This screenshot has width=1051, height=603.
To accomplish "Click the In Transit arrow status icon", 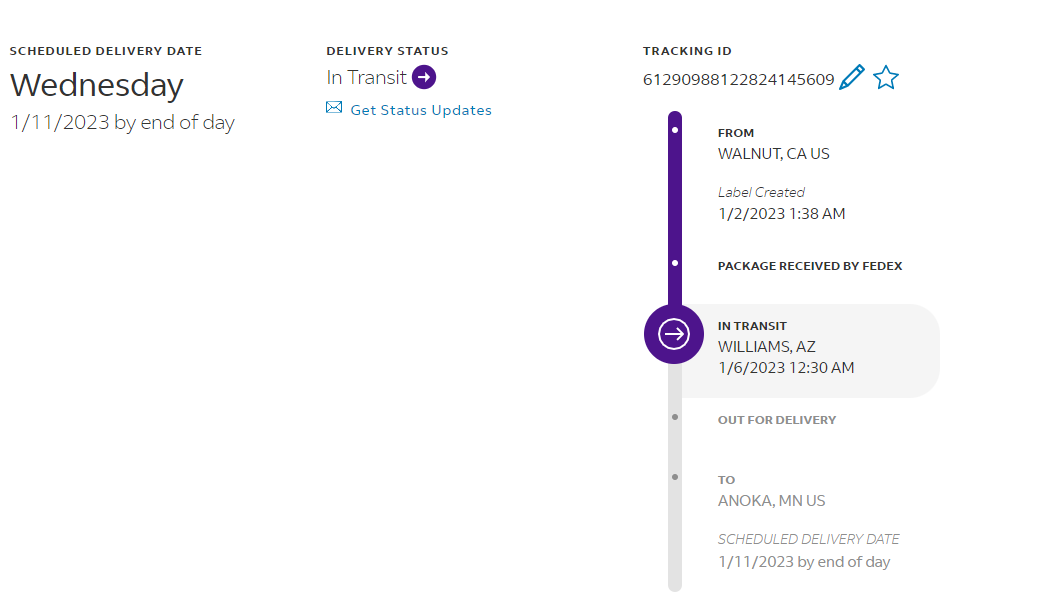I will click(x=424, y=77).
